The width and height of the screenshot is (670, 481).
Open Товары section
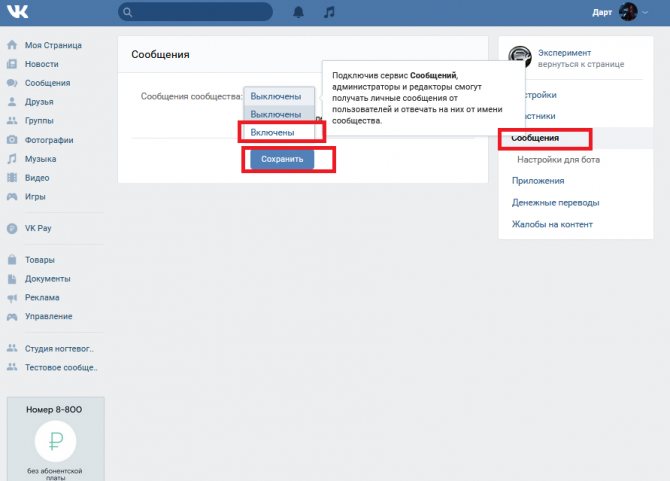coord(39,260)
